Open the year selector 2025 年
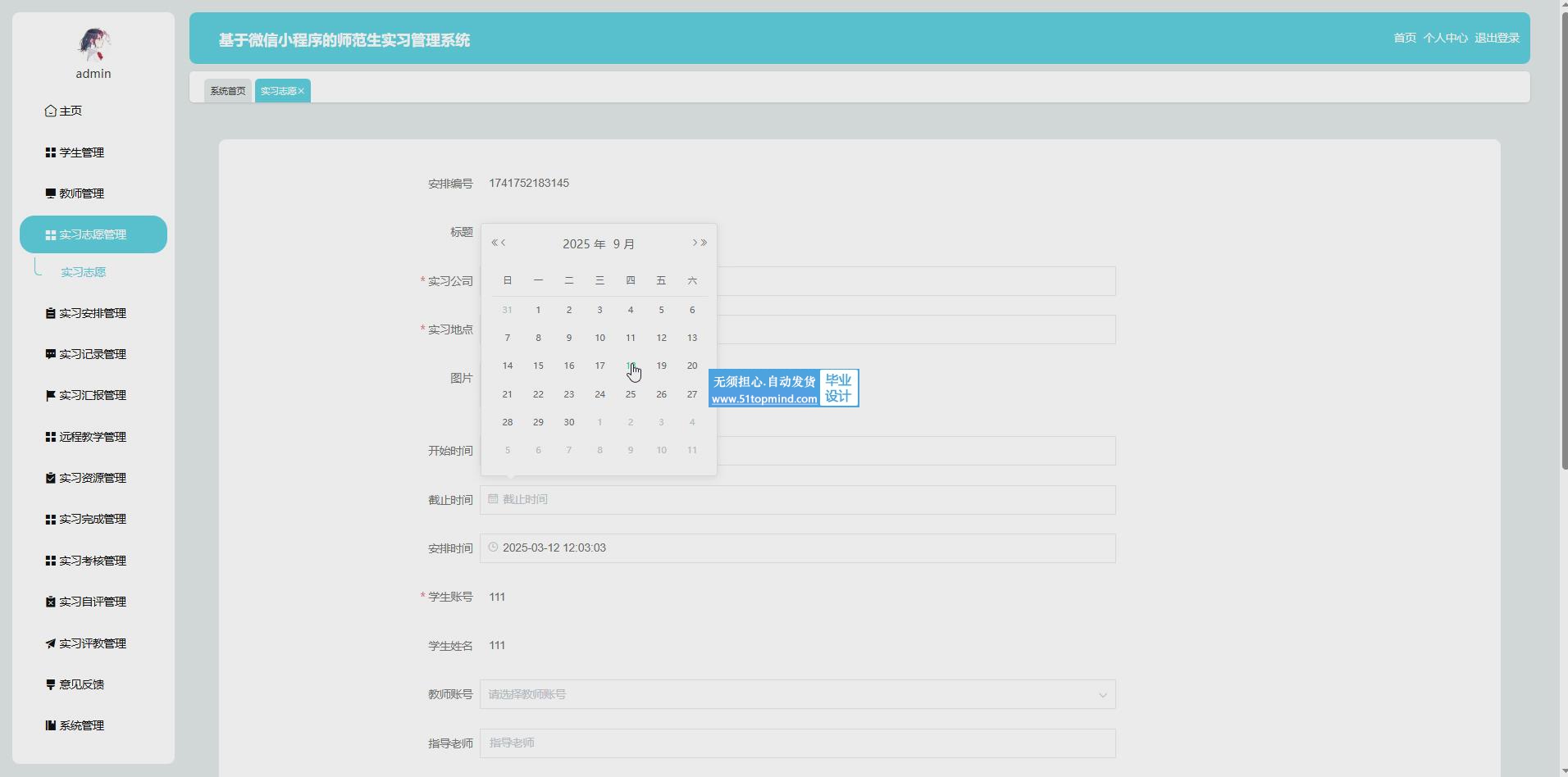1568x777 pixels. pyautogui.click(x=583, y=244)
